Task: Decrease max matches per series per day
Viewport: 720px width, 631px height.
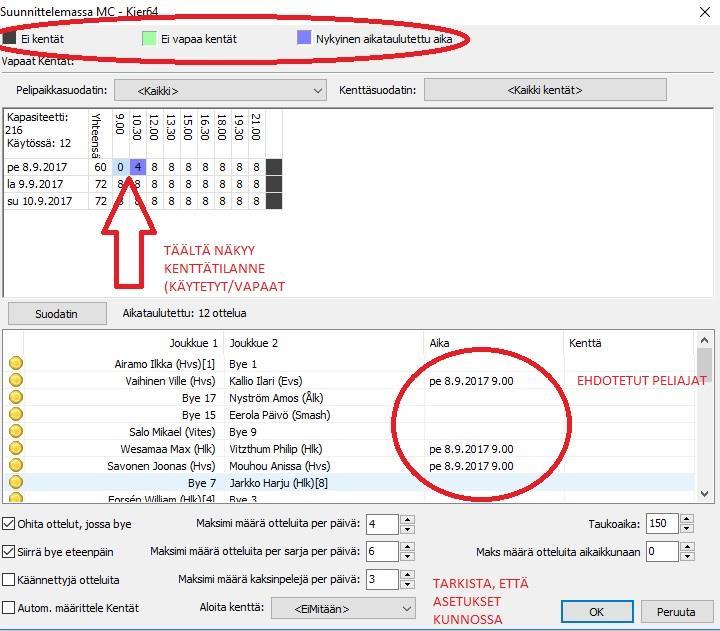Action: click(x=407, y=556)
